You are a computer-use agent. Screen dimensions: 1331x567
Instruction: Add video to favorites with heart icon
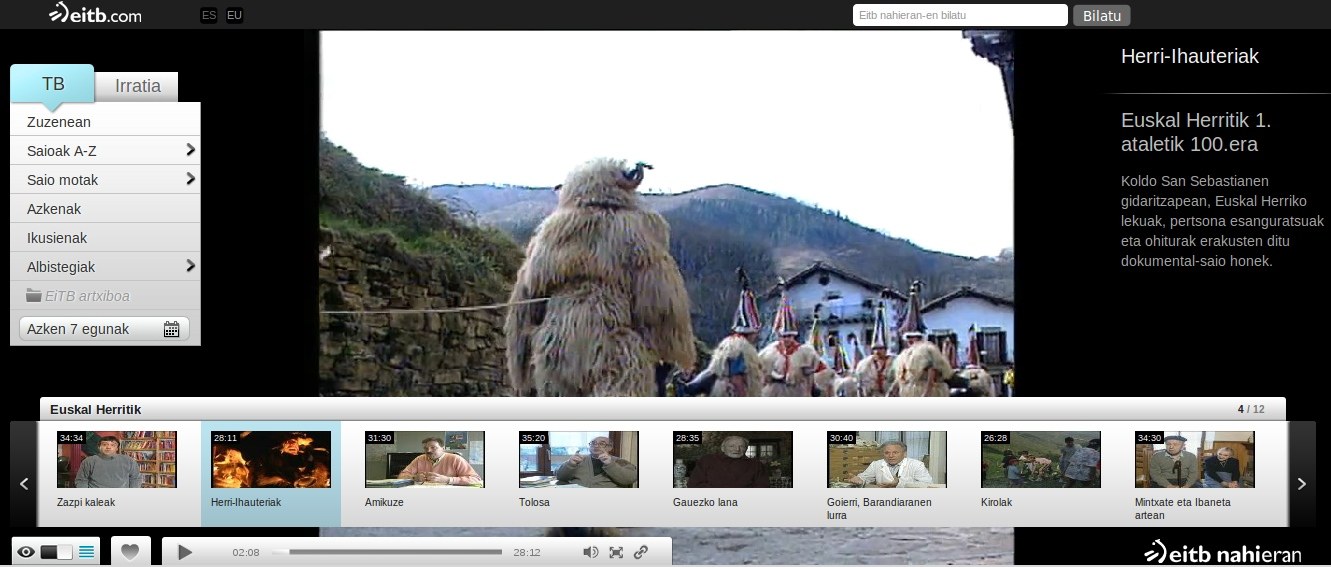(130, 551)
